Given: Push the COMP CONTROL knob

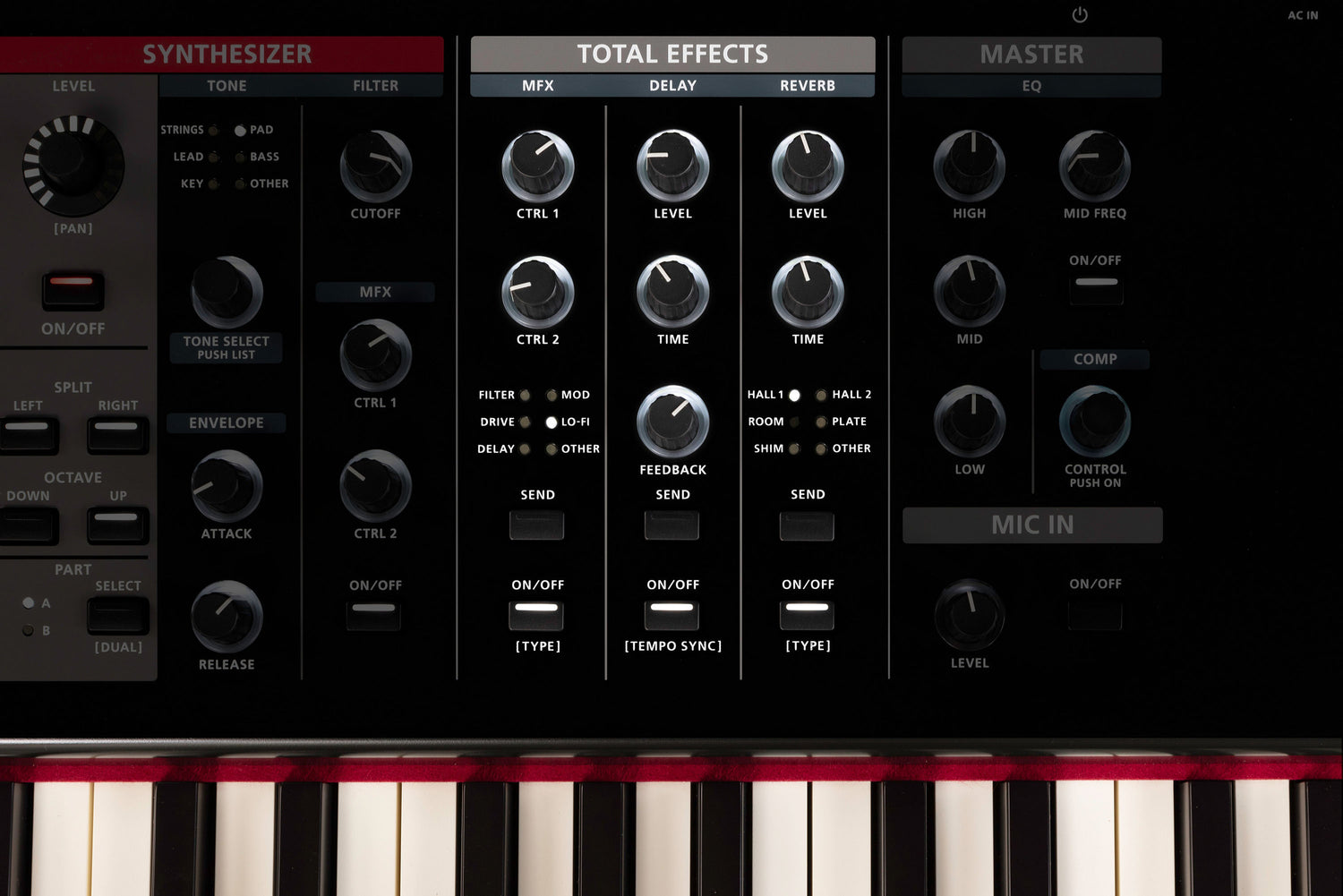Looking at the screenshot, I should (1094, 421).
